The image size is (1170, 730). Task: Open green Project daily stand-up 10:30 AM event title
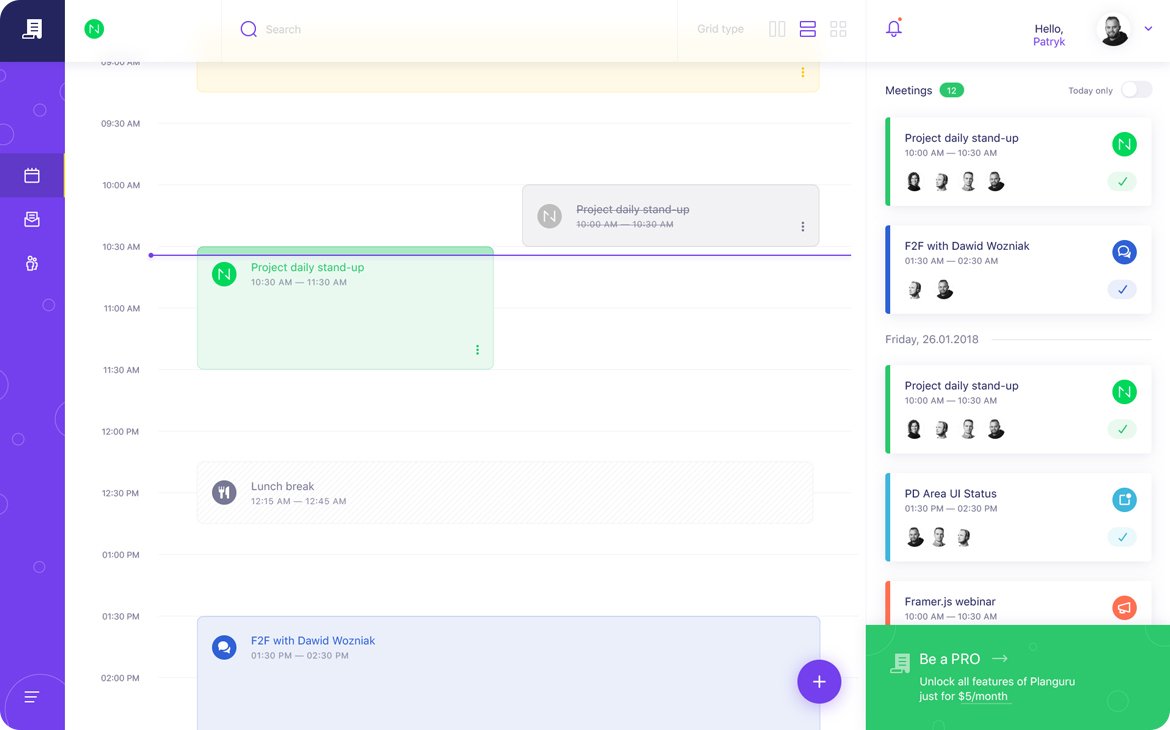(307, 267)
